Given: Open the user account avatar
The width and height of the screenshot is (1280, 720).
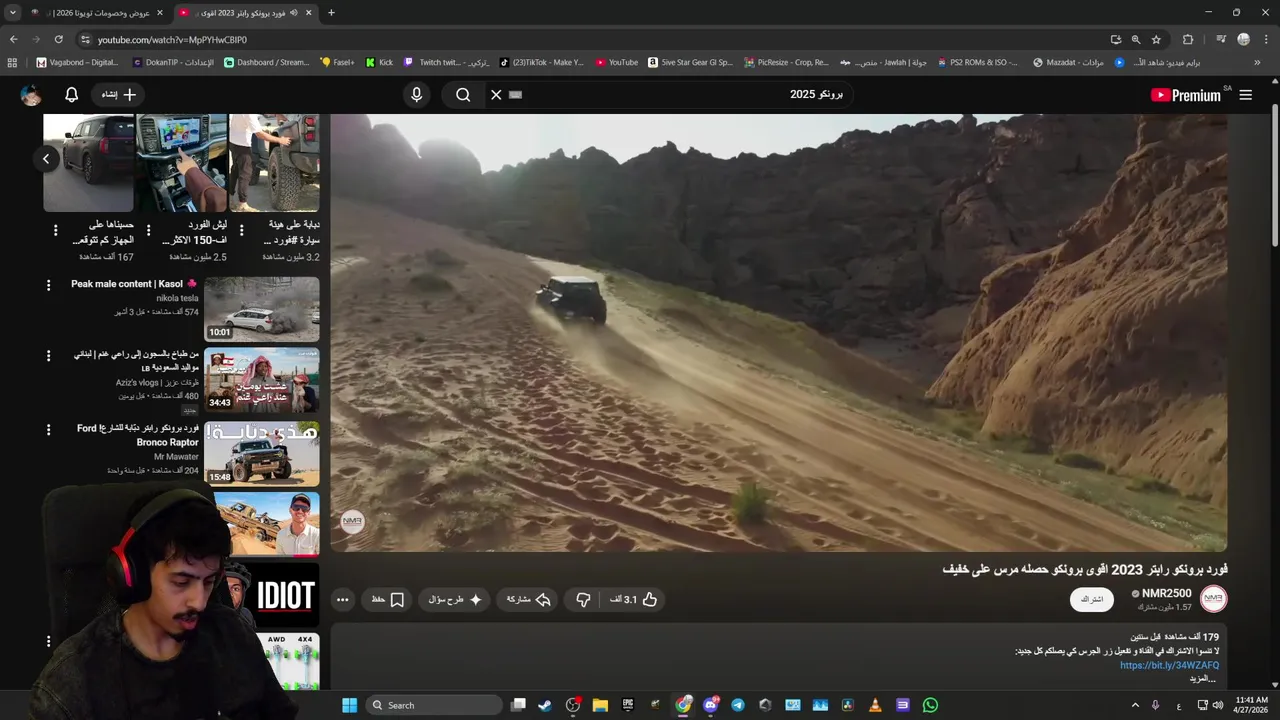Looking at the screenshot, I should click(31, 95).
